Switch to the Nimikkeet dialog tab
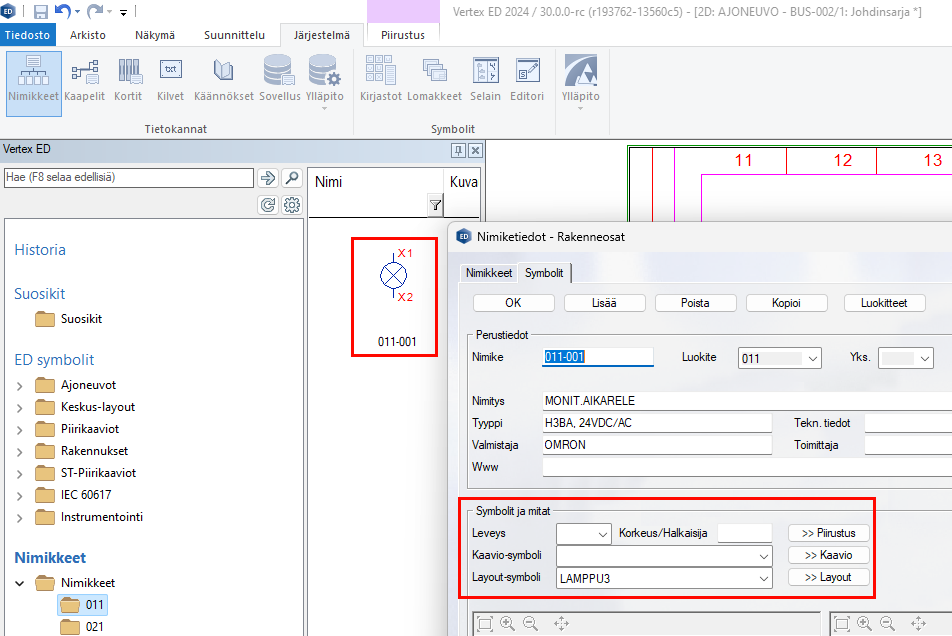The width and height of the screenshot is (952, 636). click(490, 272)
